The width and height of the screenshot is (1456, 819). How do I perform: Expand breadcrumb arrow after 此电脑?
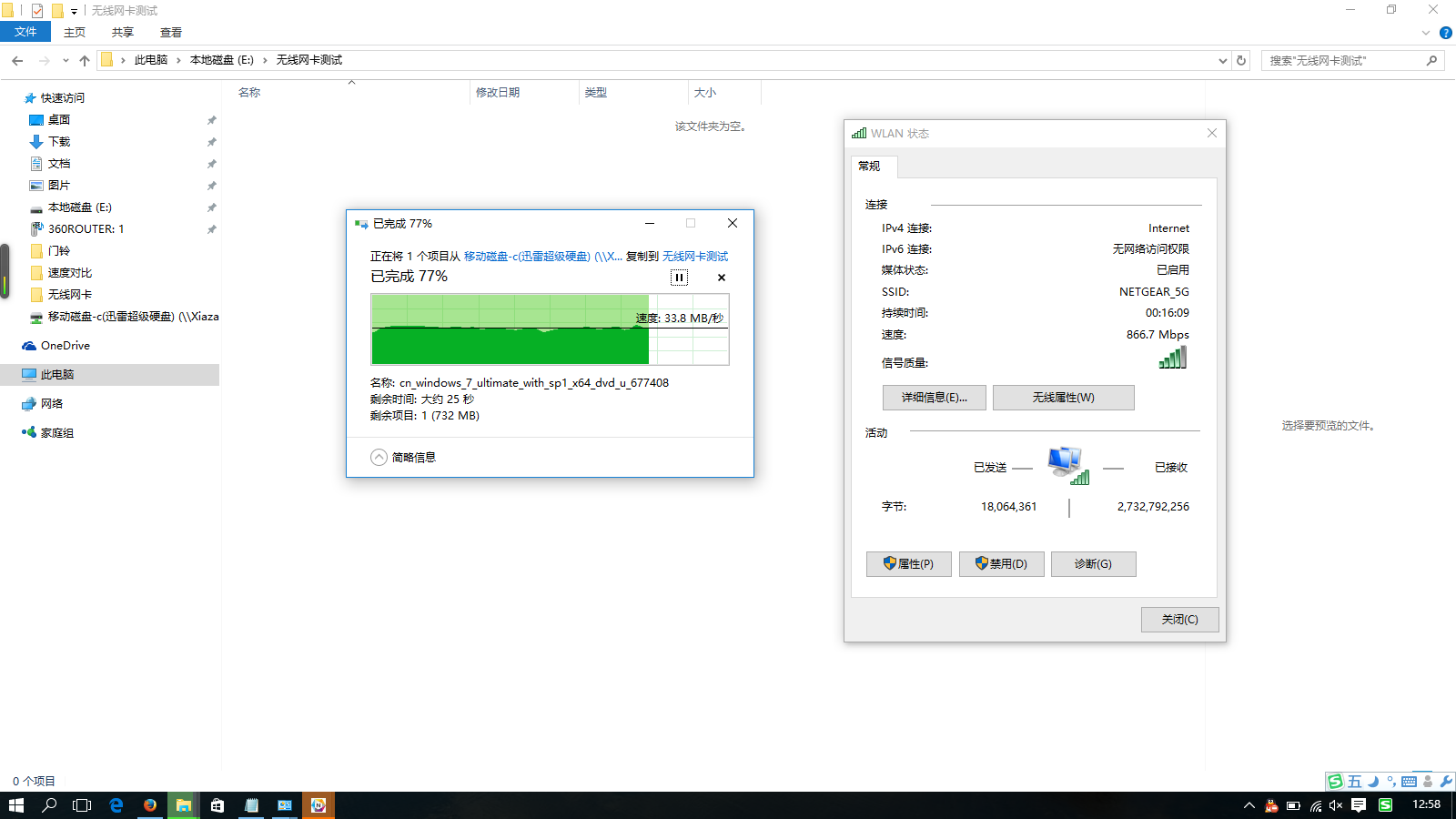(178, 60)
